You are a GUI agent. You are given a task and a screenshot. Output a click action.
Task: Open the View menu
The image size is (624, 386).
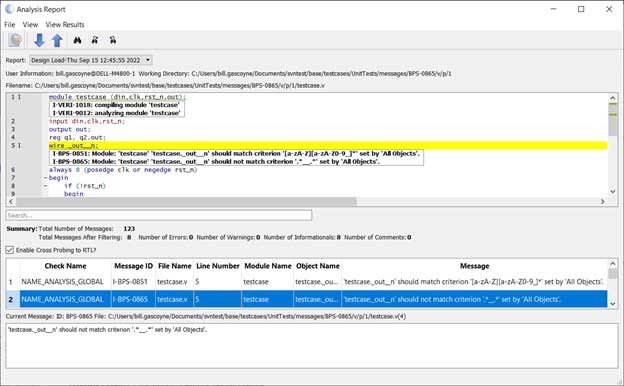[30, 25]
